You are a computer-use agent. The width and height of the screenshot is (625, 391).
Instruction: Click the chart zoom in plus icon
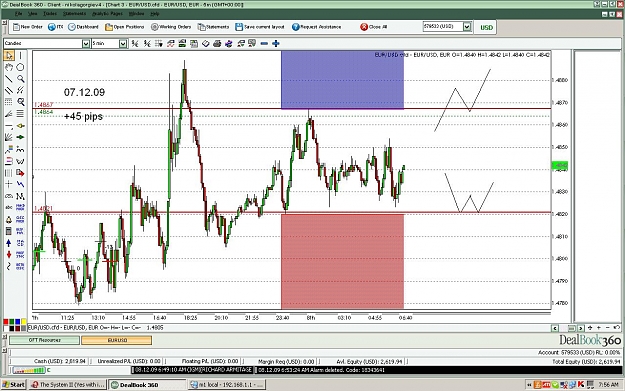pos(275,43)
